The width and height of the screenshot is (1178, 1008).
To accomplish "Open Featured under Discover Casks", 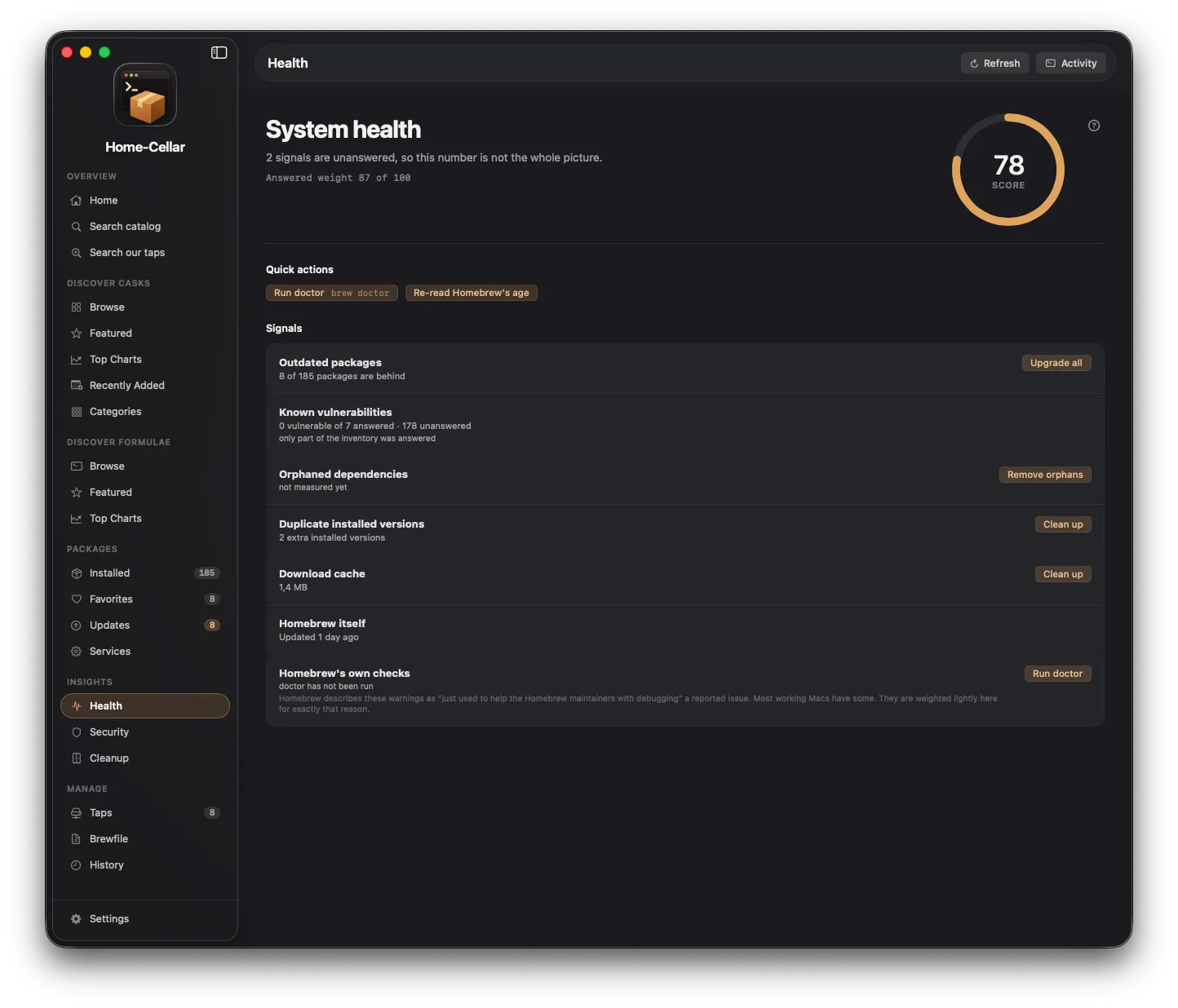I will pos(145,334).
